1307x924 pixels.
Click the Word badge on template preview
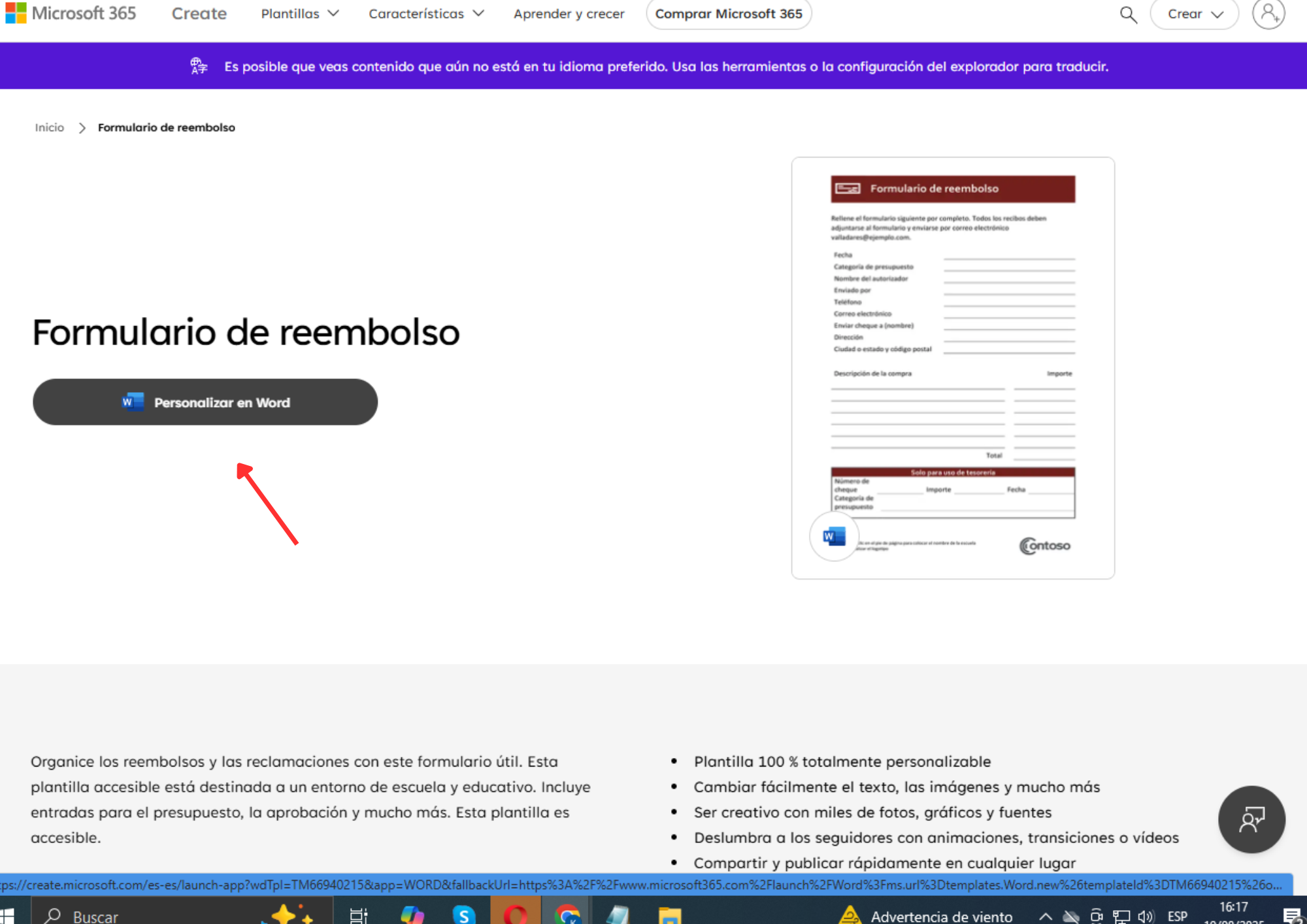point(834,536)
